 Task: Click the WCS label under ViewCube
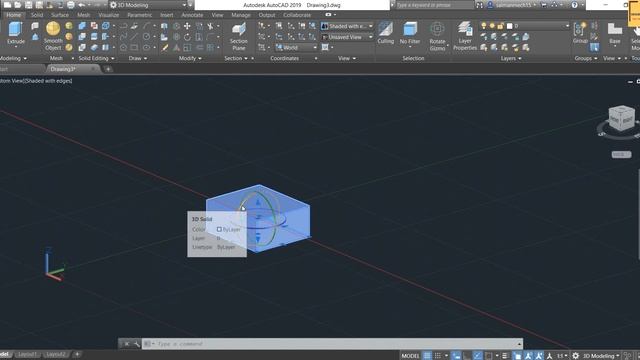pyautogui.click(x=621, y=155)
